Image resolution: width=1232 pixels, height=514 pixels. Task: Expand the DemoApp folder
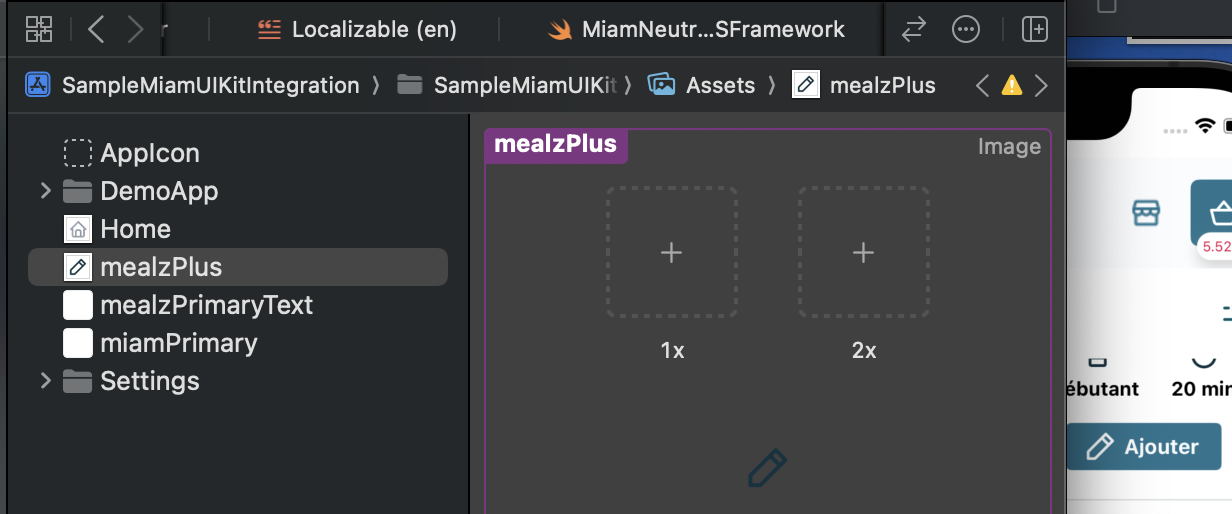point(45,191)
